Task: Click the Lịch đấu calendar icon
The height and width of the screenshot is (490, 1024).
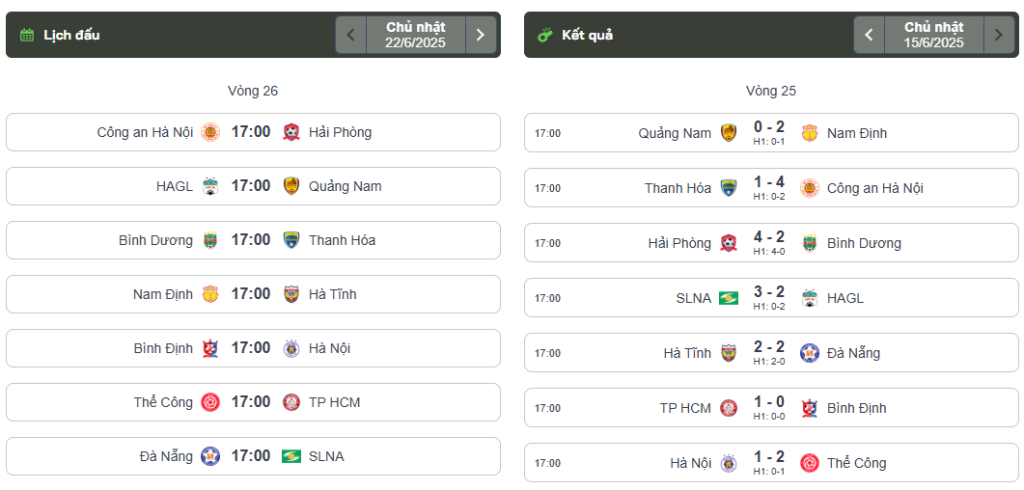Action: click(27, 35)
